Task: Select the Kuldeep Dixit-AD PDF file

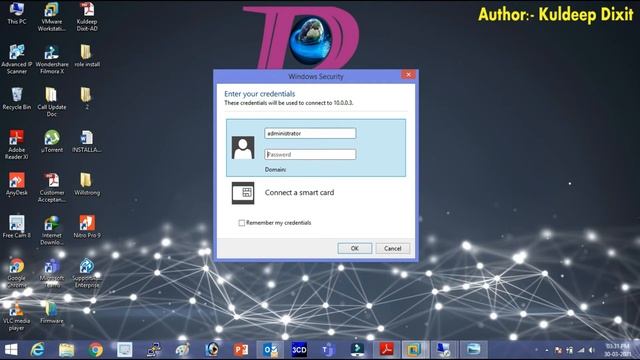Action: (x=87, y=17)
